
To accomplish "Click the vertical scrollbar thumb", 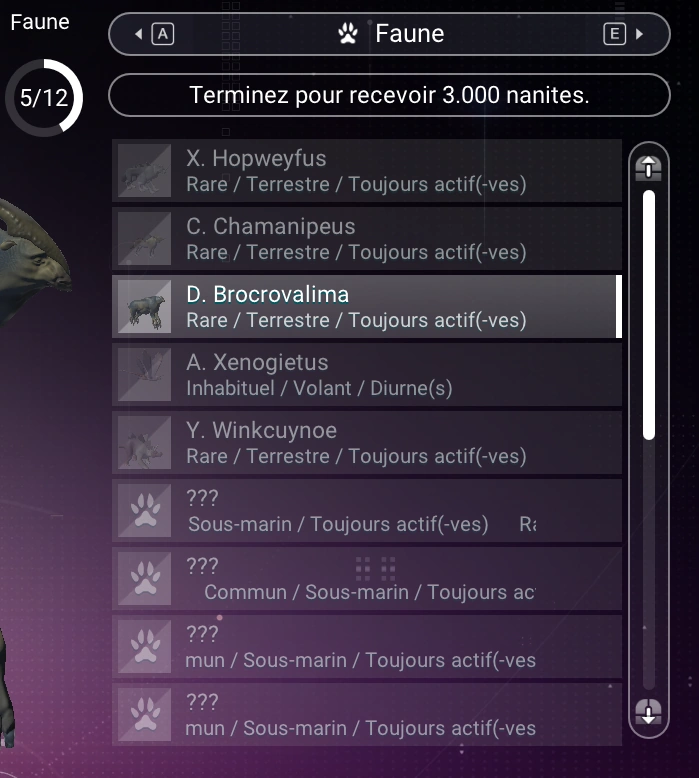I will [648, 315].
